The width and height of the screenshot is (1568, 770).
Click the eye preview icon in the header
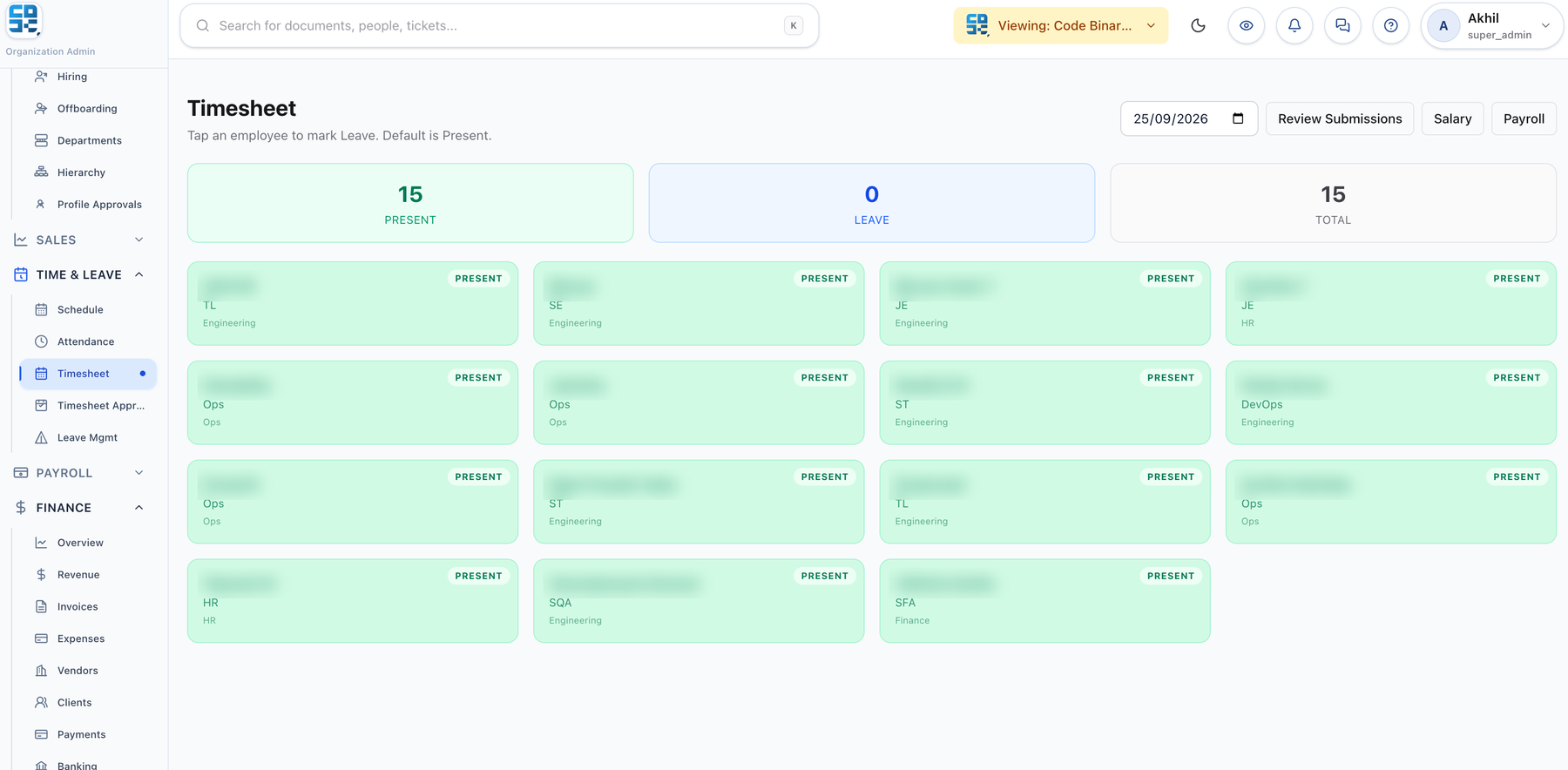coord(1247,26)
